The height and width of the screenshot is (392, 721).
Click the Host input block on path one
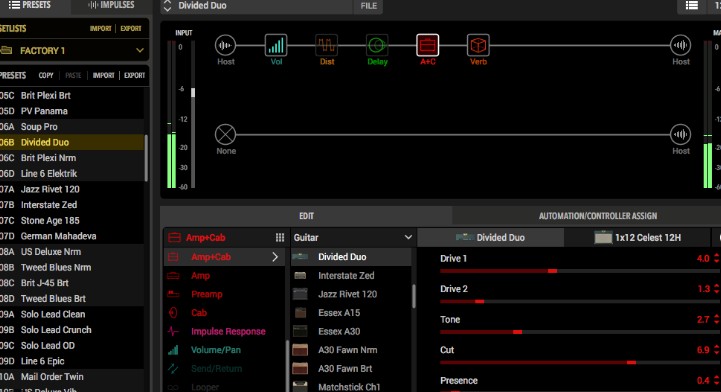(x=225, y=45)
